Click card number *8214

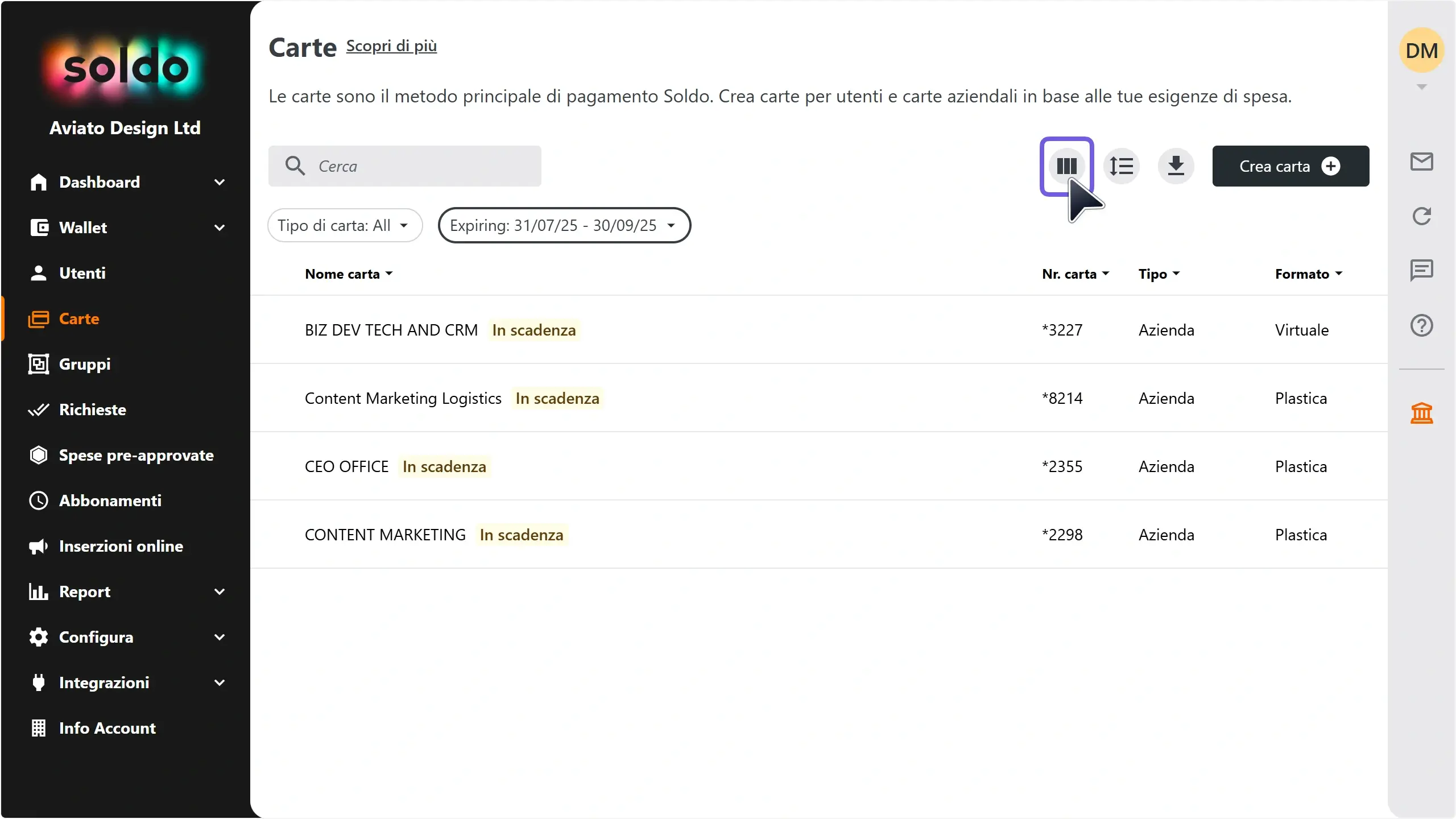click(x=1062, y=398)
